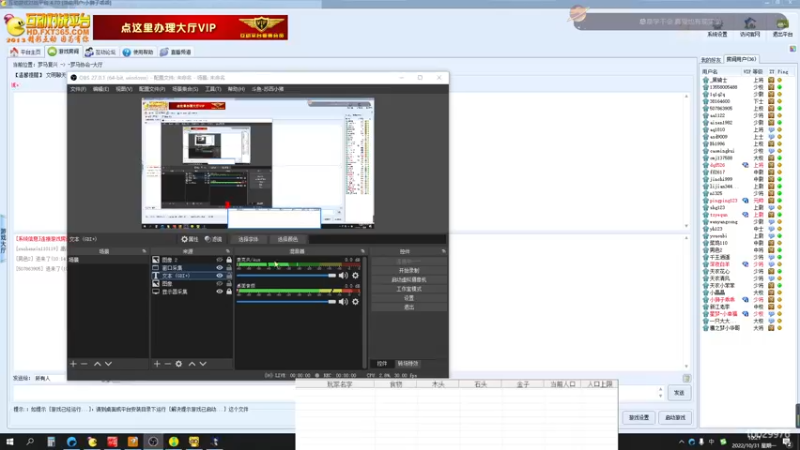Open OBS 工具(T) menu
This screenshot has height=450, width=800.
(x=213, y=89)
